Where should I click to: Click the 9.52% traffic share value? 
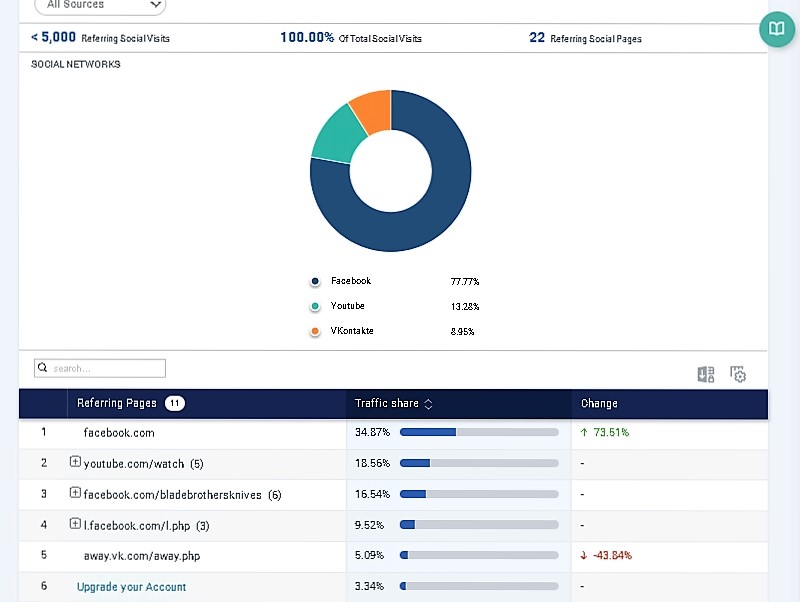pos(369,525)
